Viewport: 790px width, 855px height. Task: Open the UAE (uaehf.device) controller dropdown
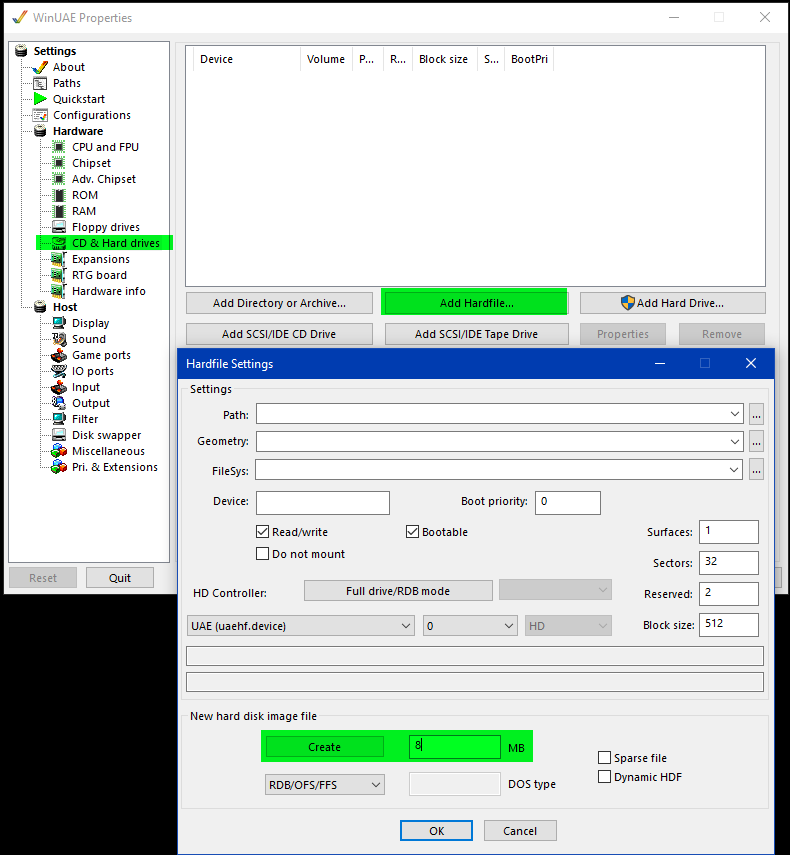[301, 626]
